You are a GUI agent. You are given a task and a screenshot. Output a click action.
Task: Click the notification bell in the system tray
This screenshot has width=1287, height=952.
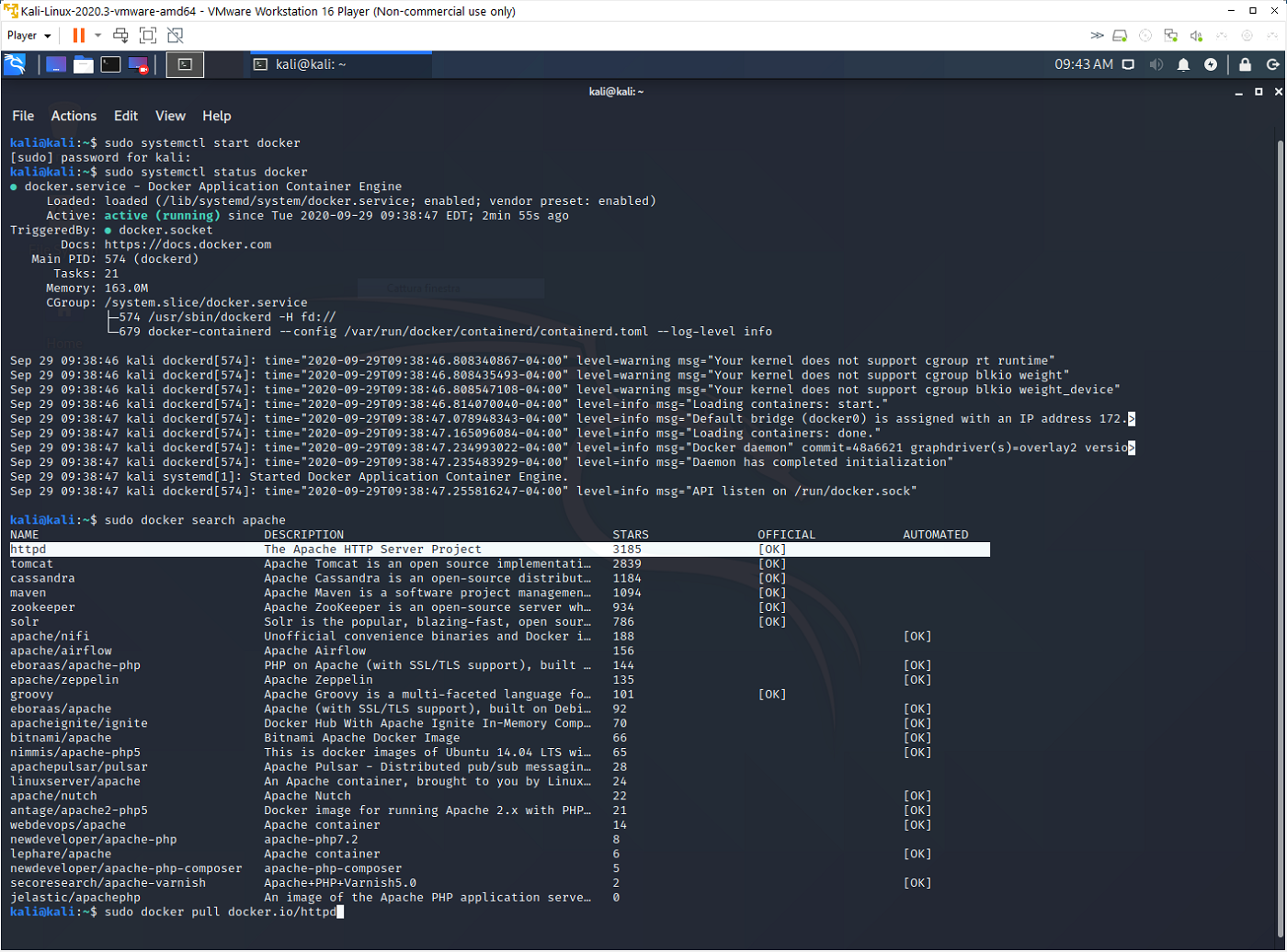1183,64
